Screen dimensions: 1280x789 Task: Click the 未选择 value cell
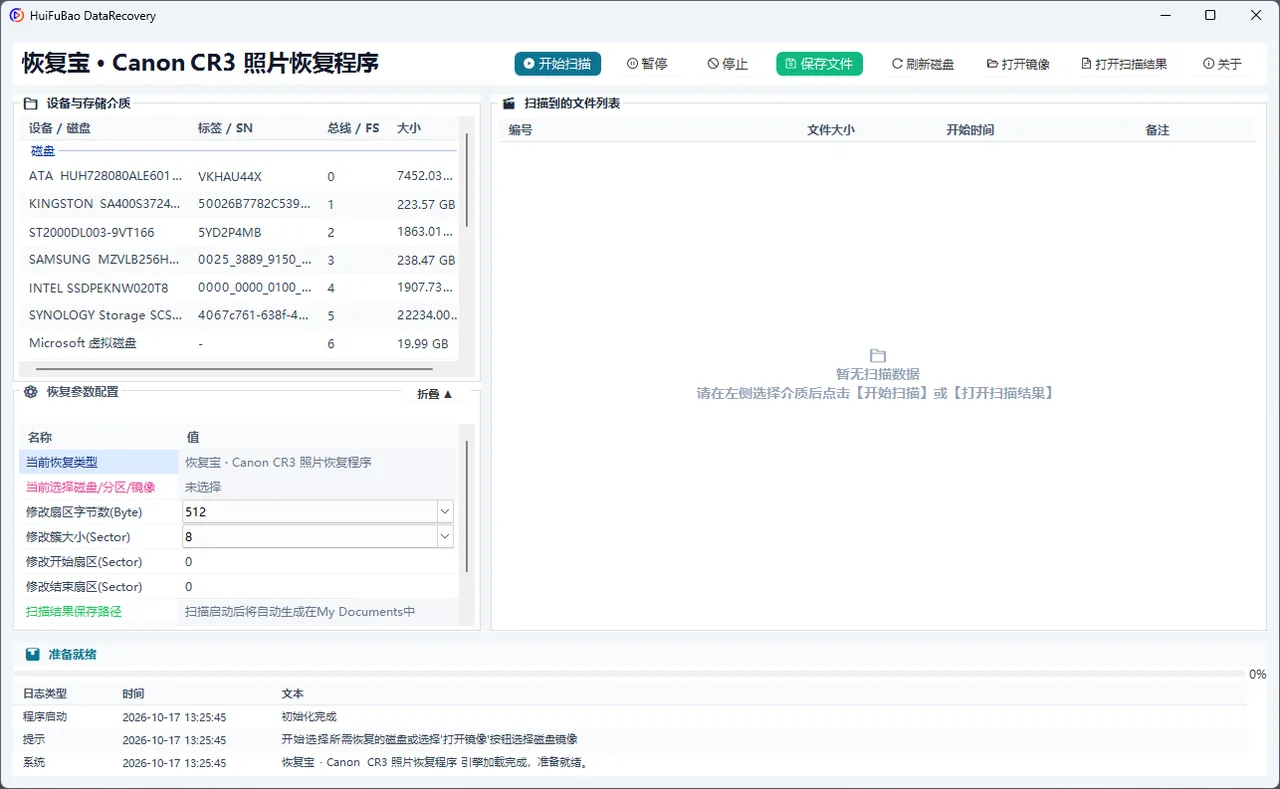pyautogui.click(x=203, y=487)
